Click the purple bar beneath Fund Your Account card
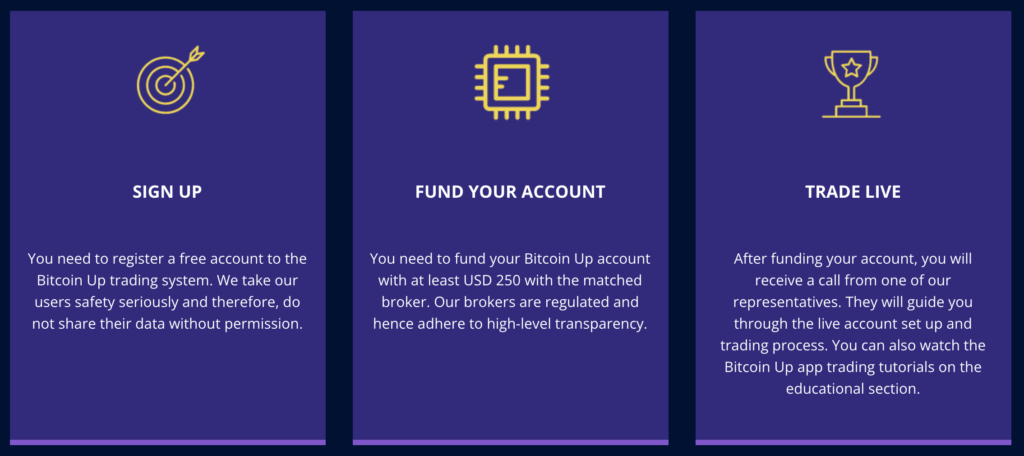This screenshot has height=456, width=1024. (x=510, y=442)
